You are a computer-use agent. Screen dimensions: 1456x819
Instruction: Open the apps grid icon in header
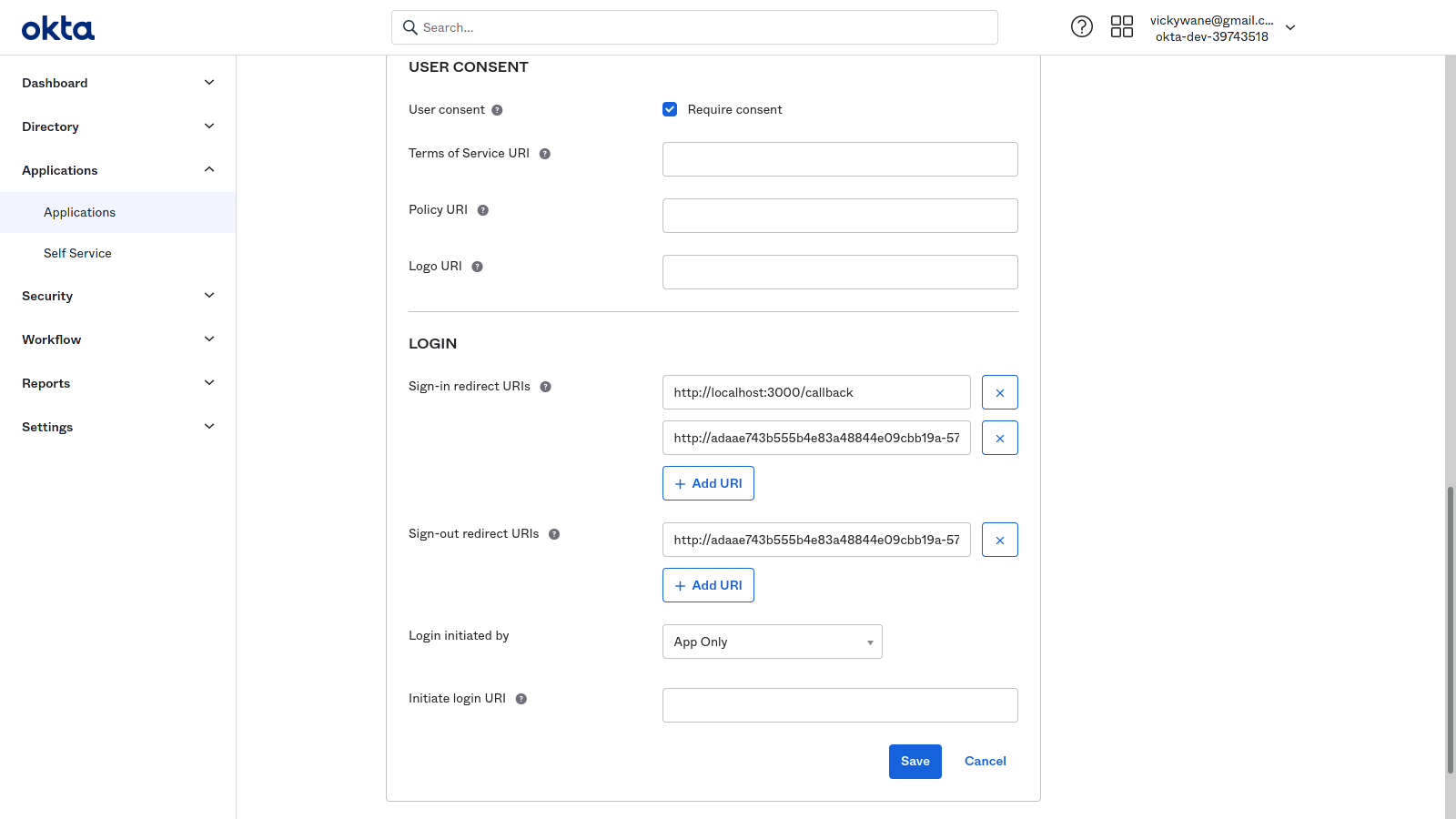(x=1121, y=27)
